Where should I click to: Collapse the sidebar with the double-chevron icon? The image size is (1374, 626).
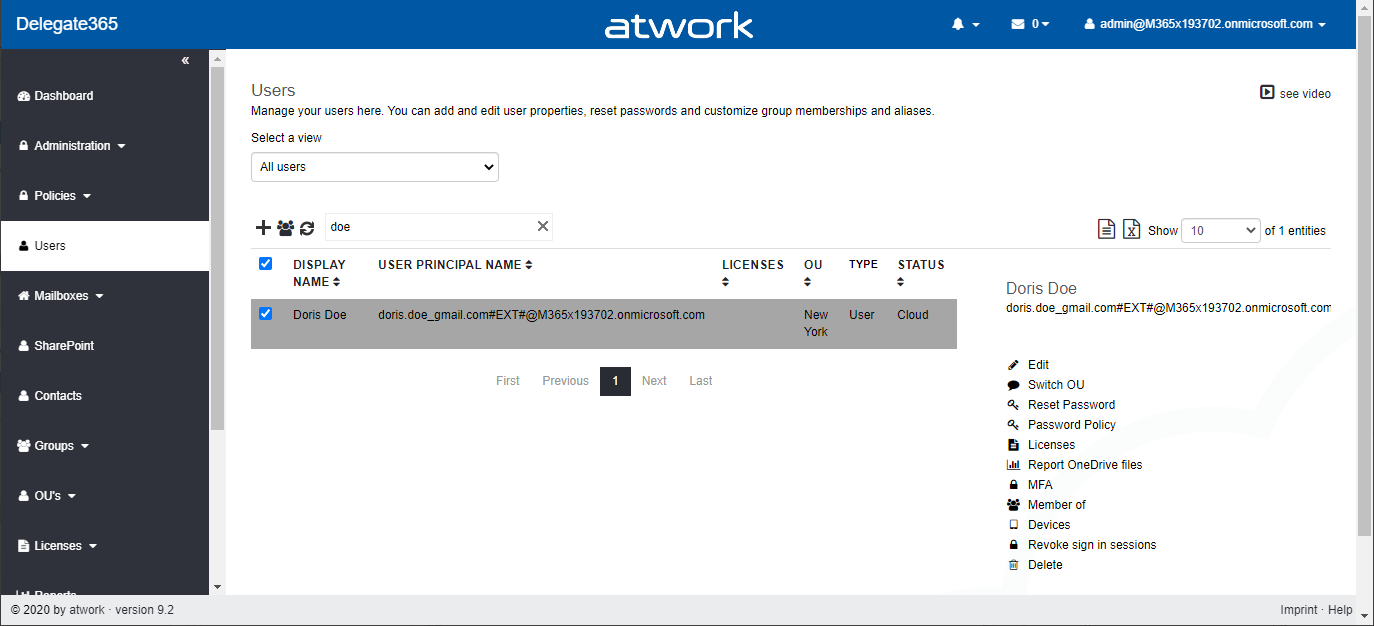point(185,61)
